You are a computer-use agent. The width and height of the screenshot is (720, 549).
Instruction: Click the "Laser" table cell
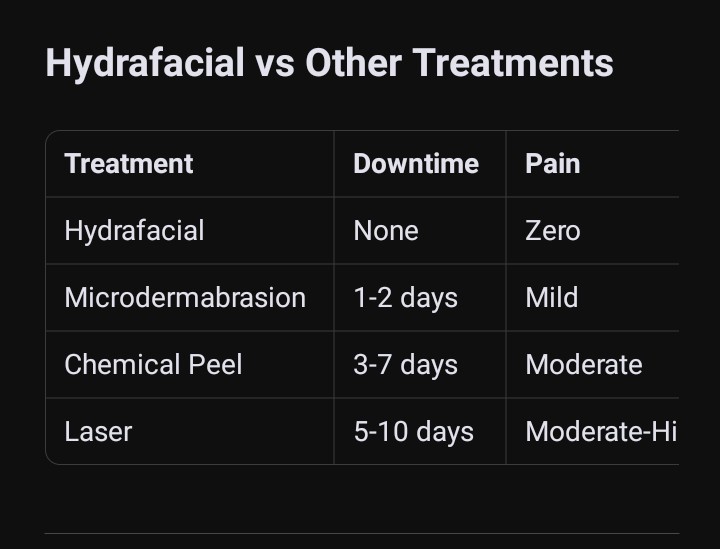pyautogui.click(x=98, y=432)
